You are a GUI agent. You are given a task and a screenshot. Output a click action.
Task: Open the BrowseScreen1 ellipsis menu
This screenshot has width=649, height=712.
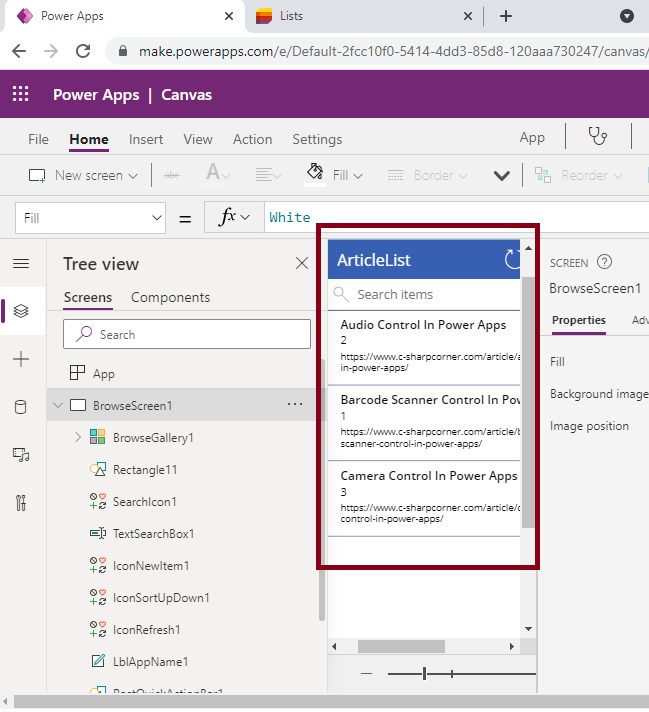click(295, 404)
